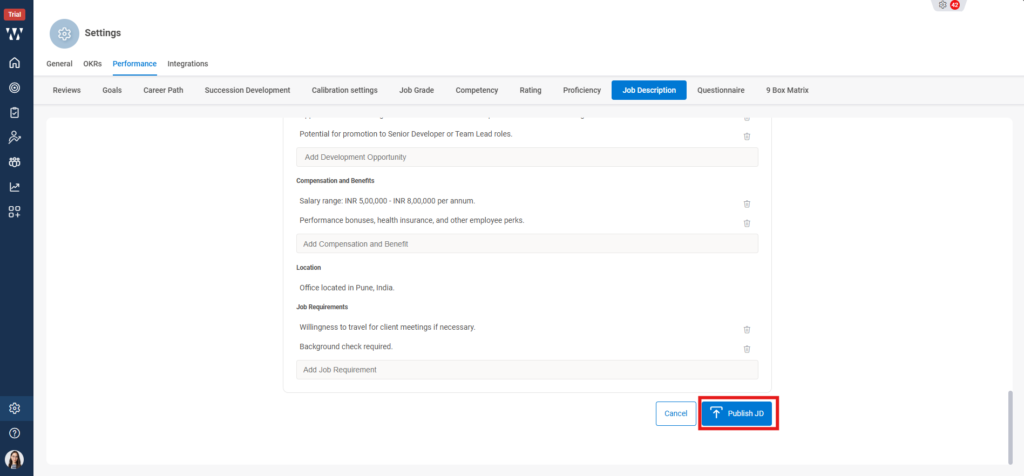The width and height of the screenshot is (1024, 476).
Task: Open the Proficiency sub-tab
Action: (x=582, y=90)
